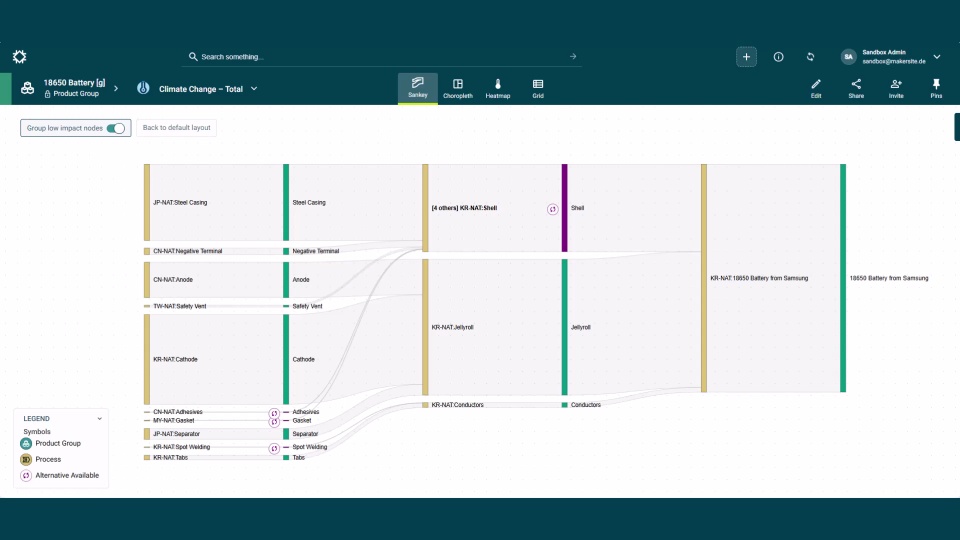Click the purple Shell node bar
This screenshot has width=960, height=540.
[564, 208]
